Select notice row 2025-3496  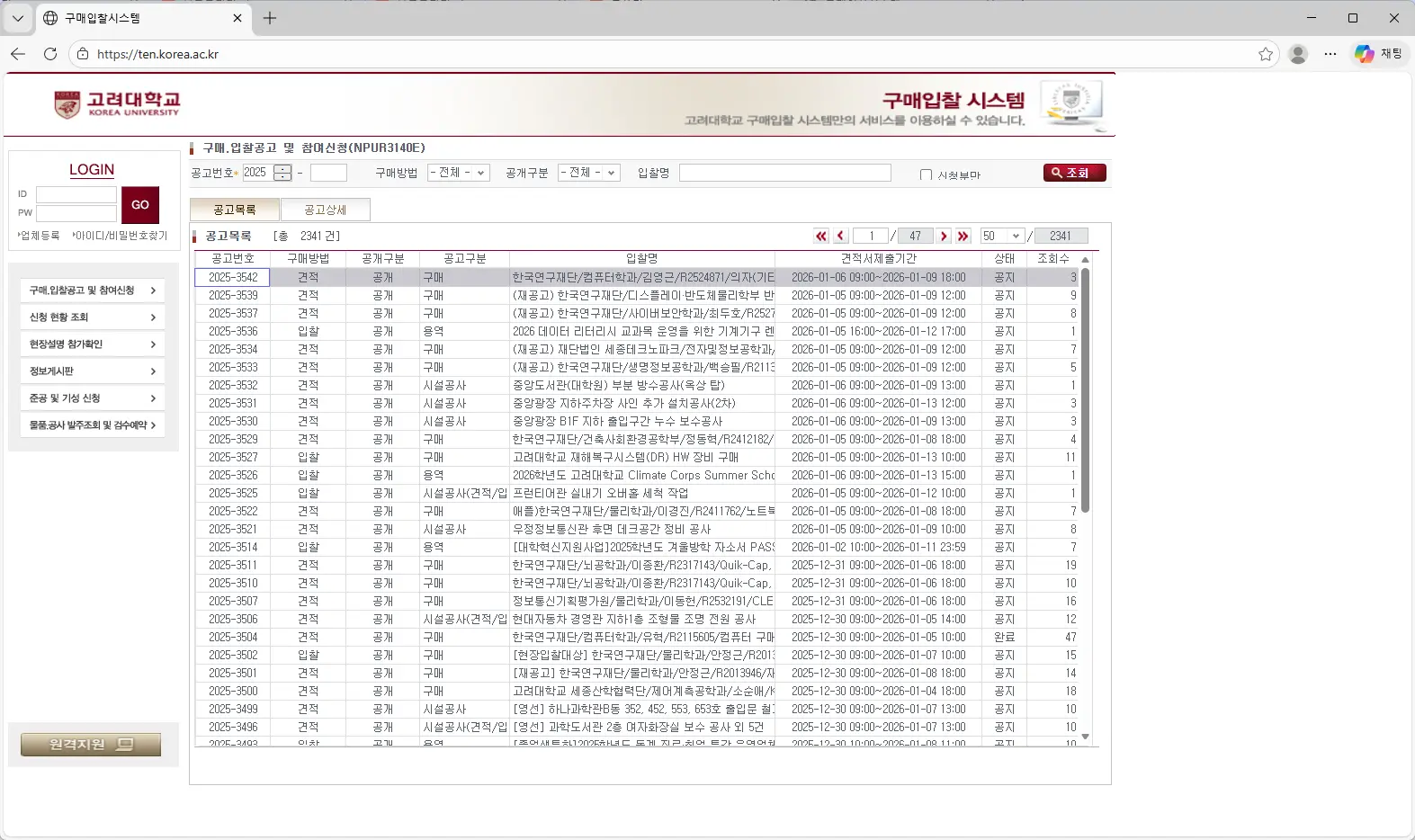click(x=637, y=727)
